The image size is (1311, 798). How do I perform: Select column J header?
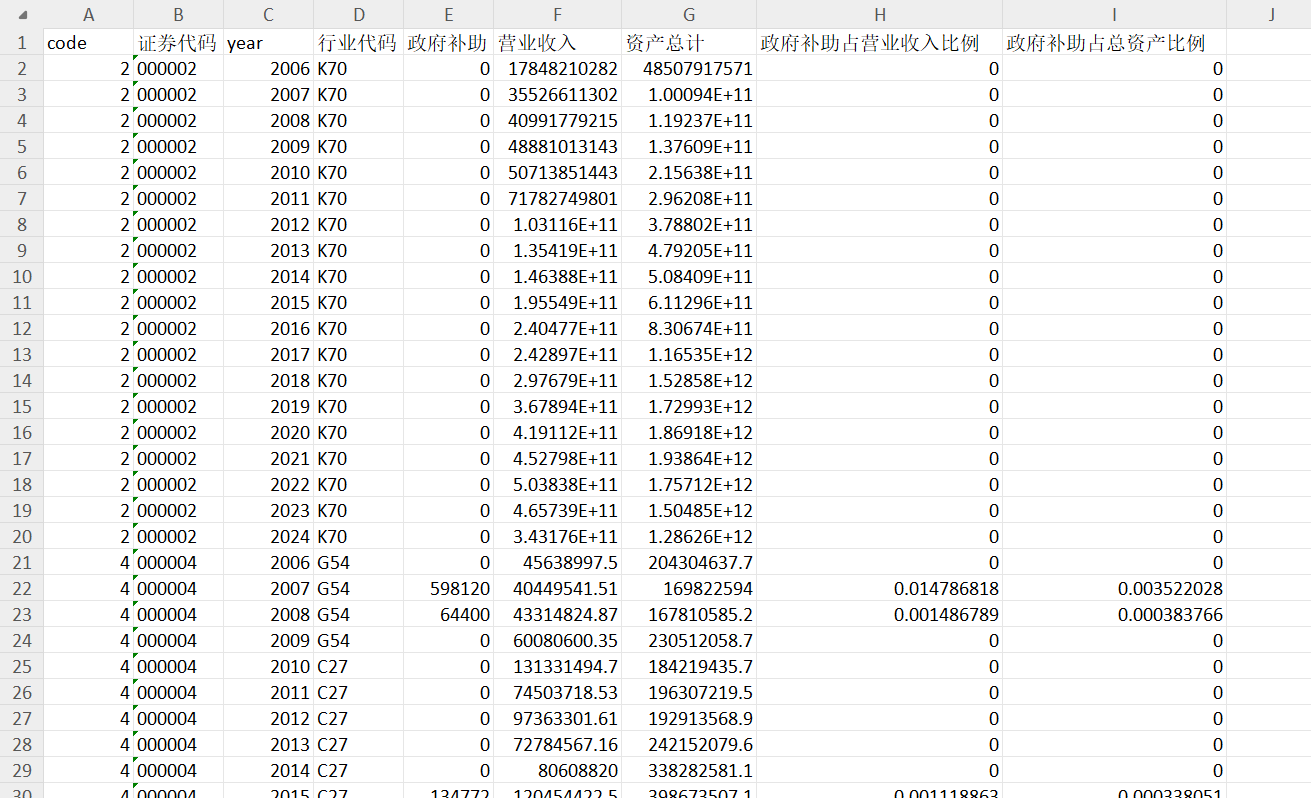point(1269,15)
